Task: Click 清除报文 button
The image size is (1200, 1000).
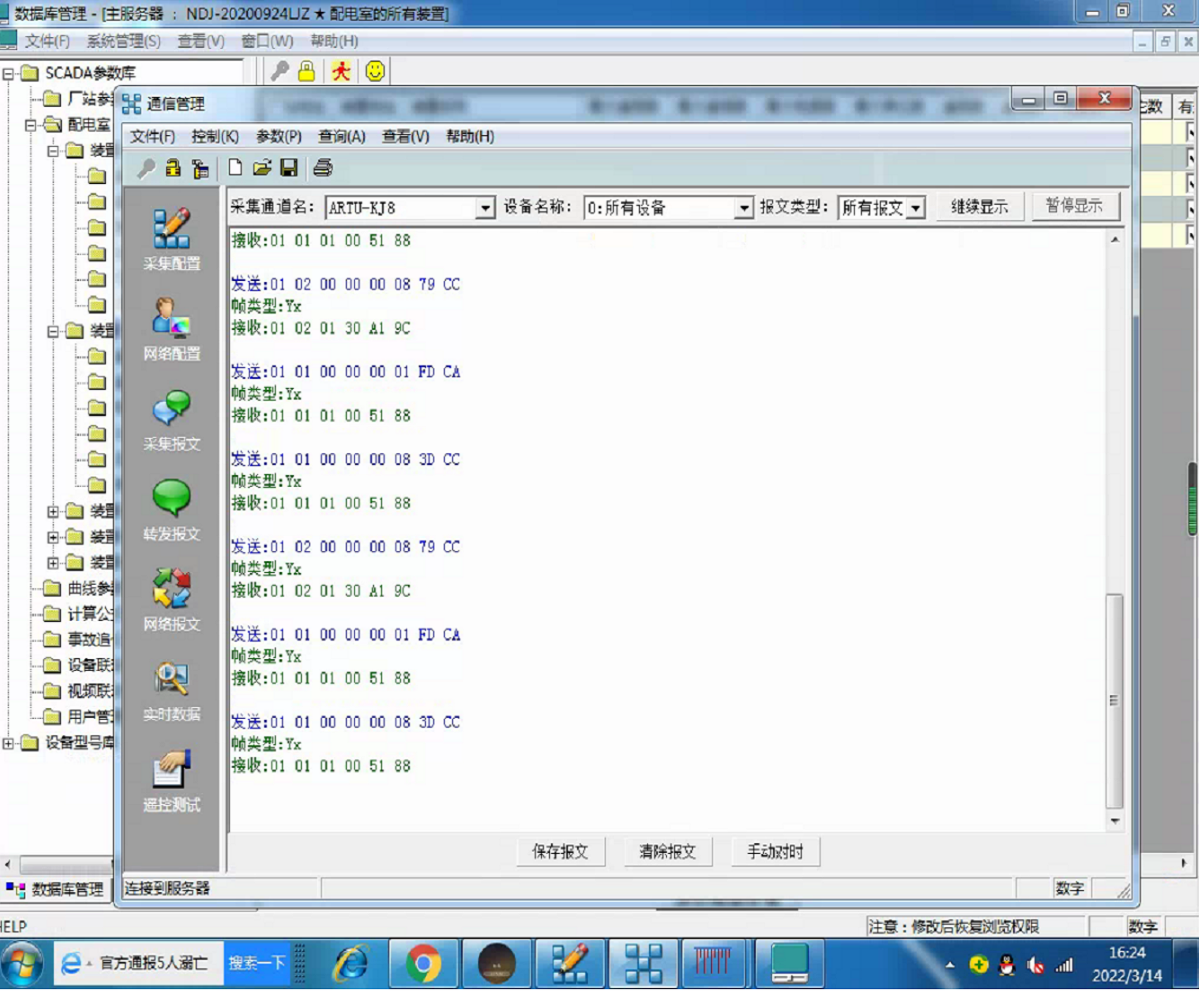Action: point(667,852)
